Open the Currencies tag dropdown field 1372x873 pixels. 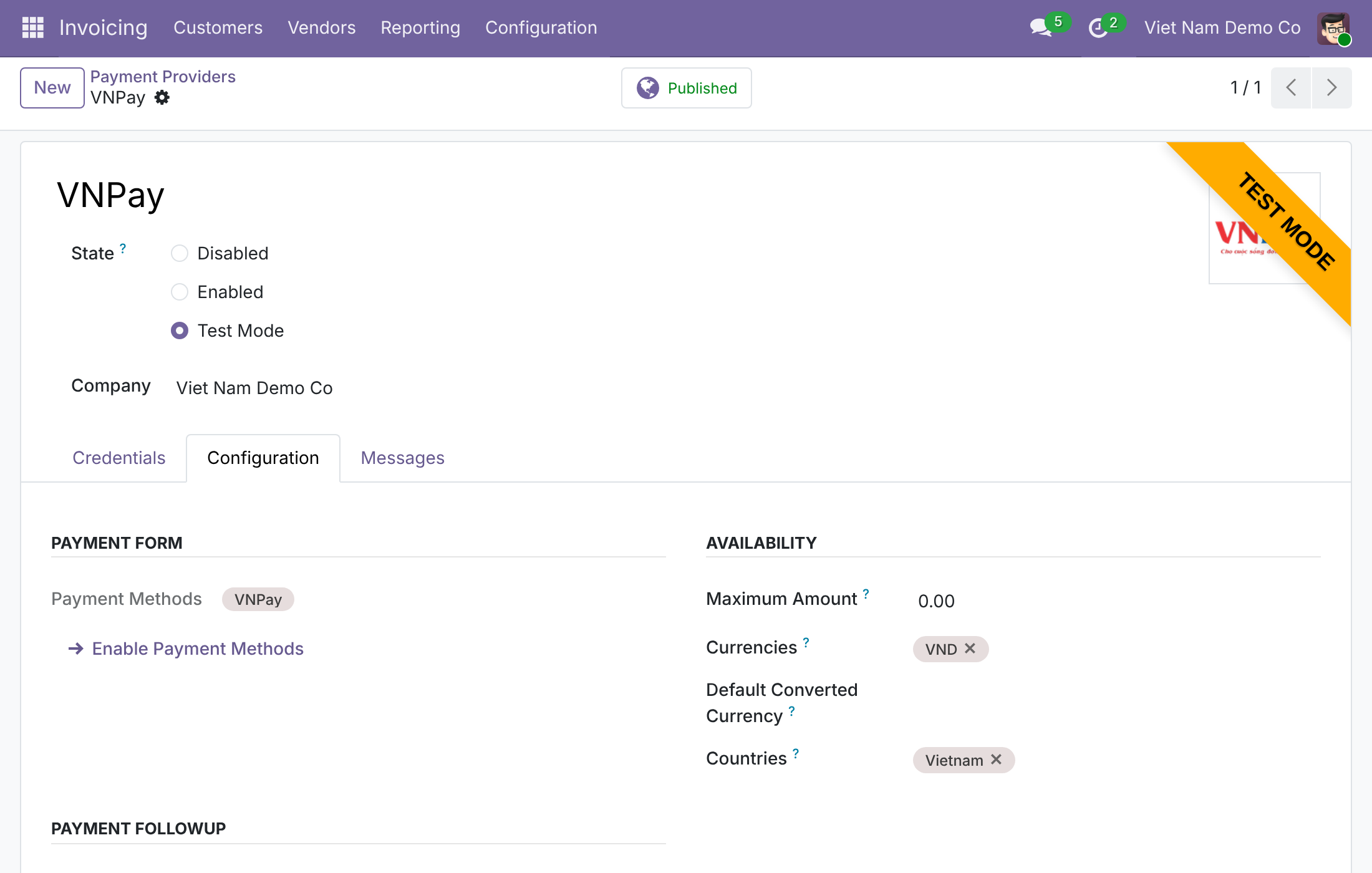[x=1116, y=649]
